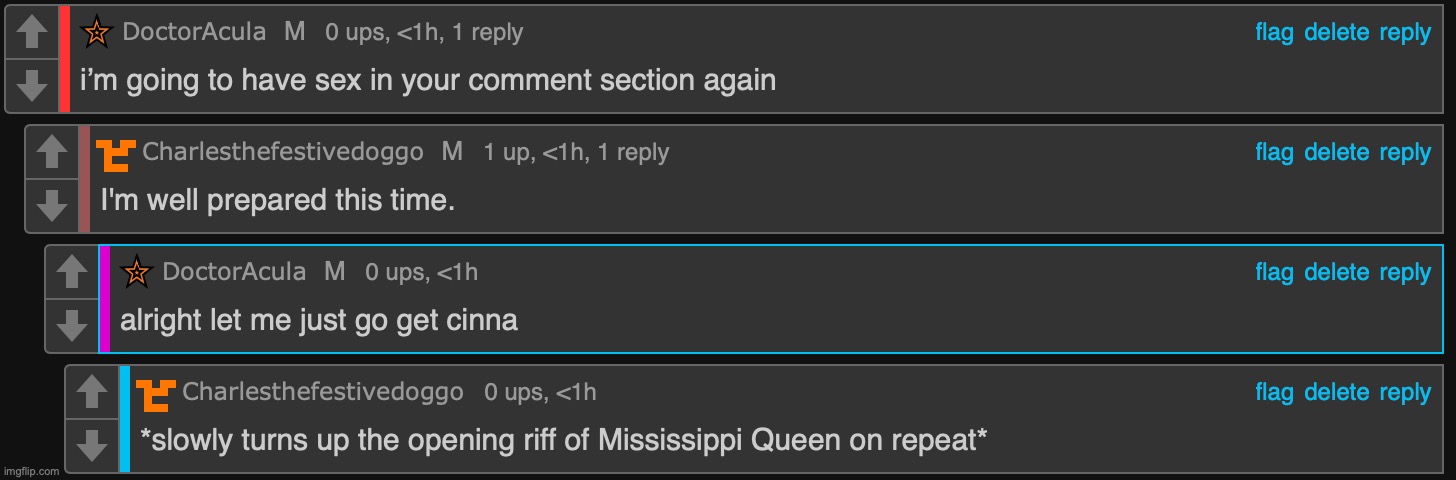The height and width of the screenshot is (480, 1456).
Task: Flag DoctorAcula's first comment
Action: point(1274,32)
